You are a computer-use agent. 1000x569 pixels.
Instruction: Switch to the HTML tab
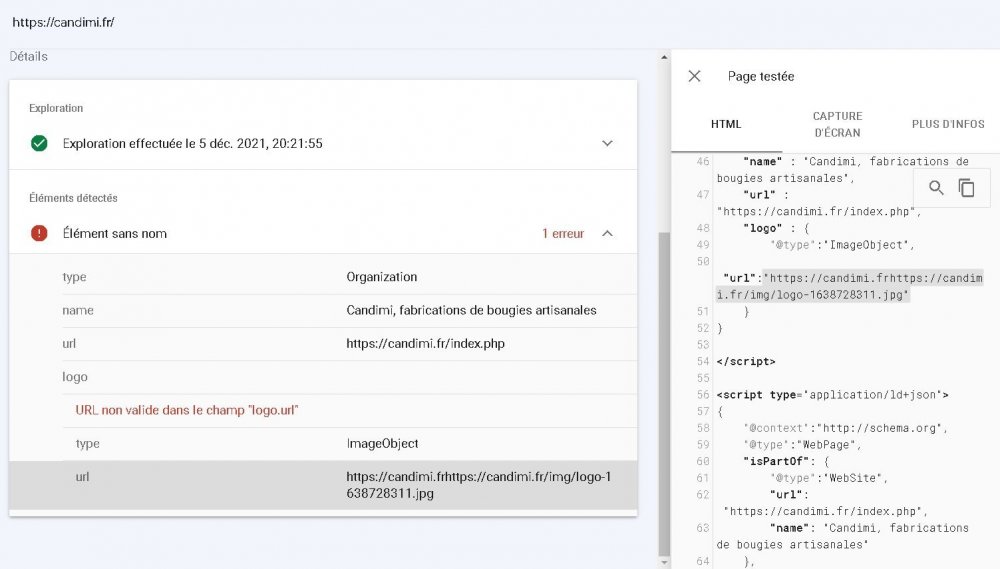(x=726, y=124)
